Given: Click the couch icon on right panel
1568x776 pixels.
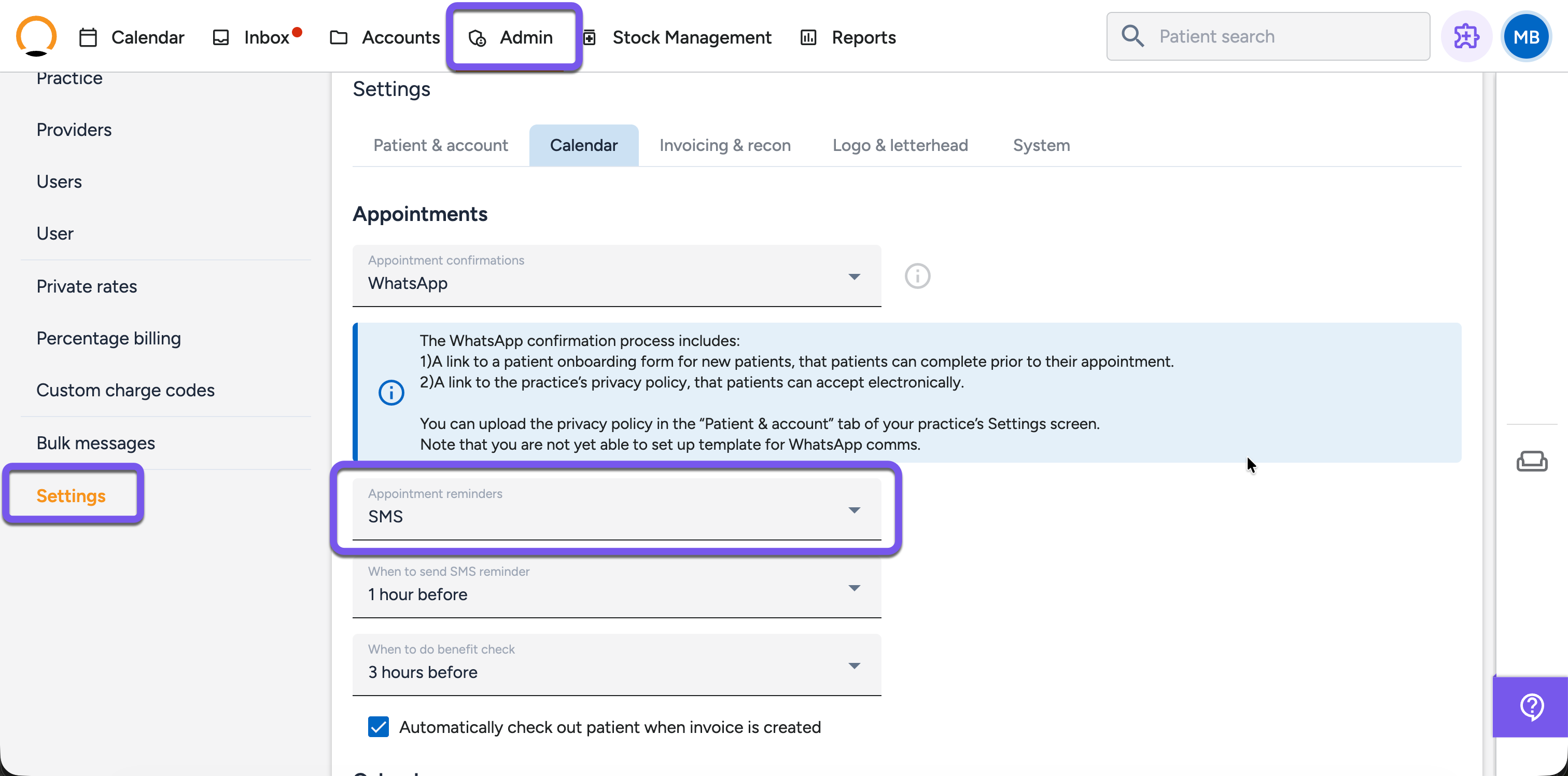Looking at the screenshot, I should pos(1532,461).
